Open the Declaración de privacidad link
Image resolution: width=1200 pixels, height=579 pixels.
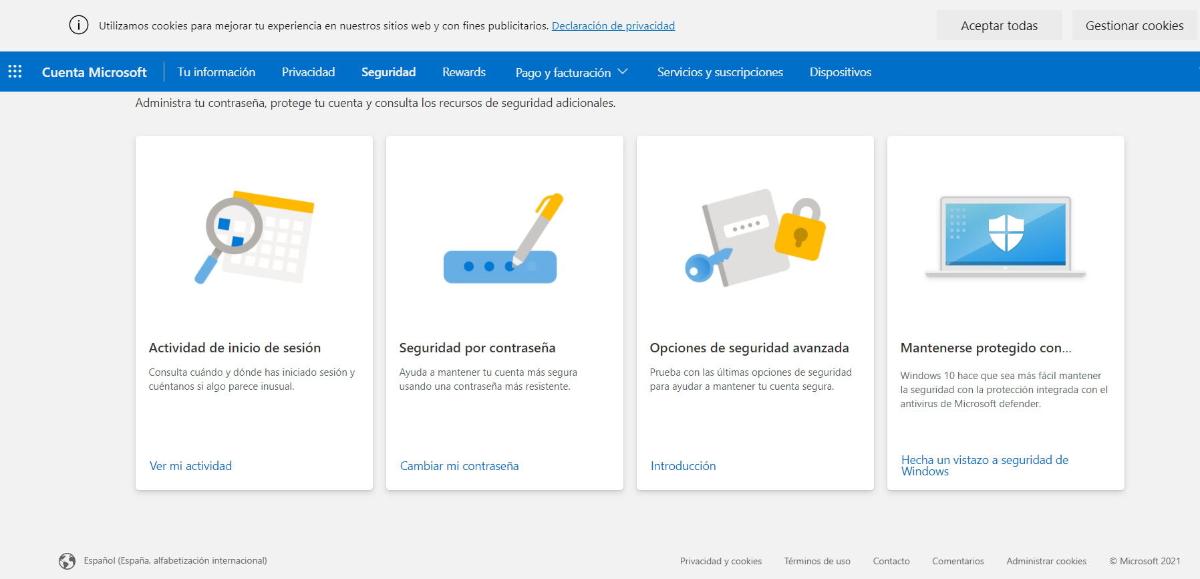[x=613, y=26]
